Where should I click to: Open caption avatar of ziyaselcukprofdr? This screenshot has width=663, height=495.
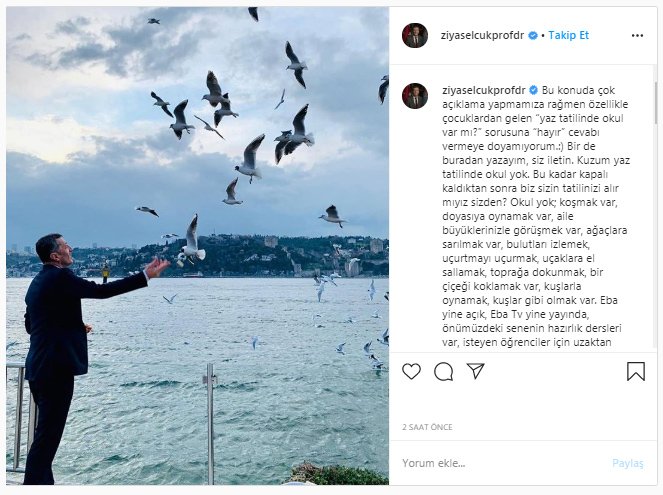pos(415,96)
